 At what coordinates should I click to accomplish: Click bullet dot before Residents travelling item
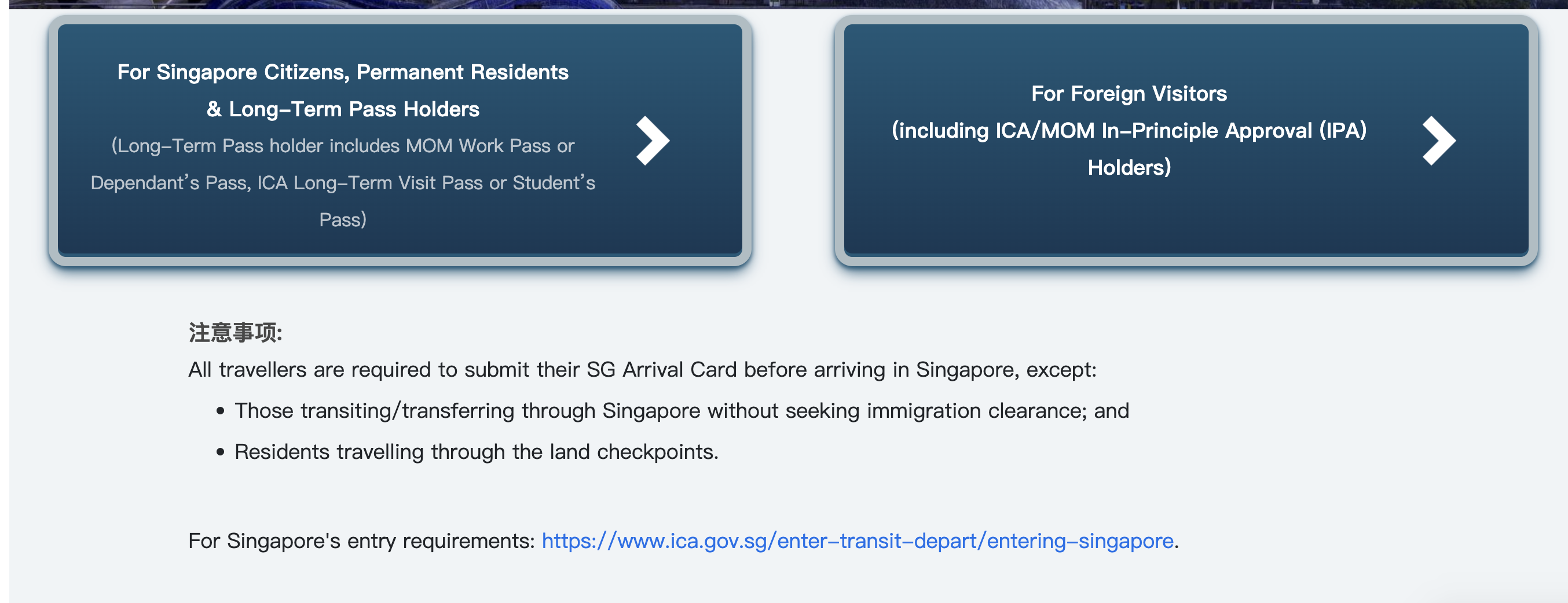221,452
